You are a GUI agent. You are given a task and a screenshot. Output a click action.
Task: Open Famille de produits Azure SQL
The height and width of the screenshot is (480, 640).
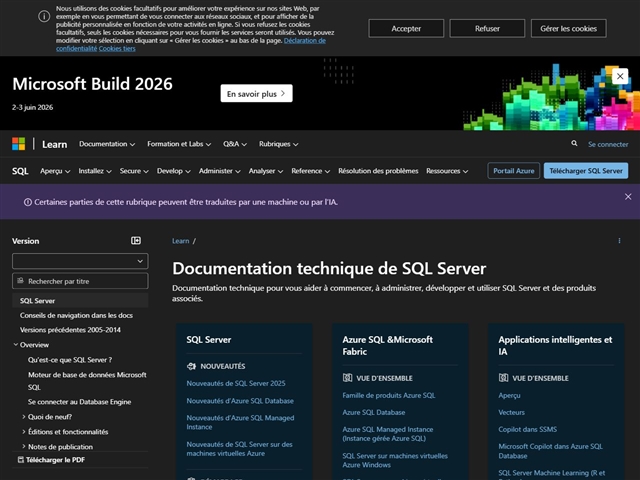(389, 395)
